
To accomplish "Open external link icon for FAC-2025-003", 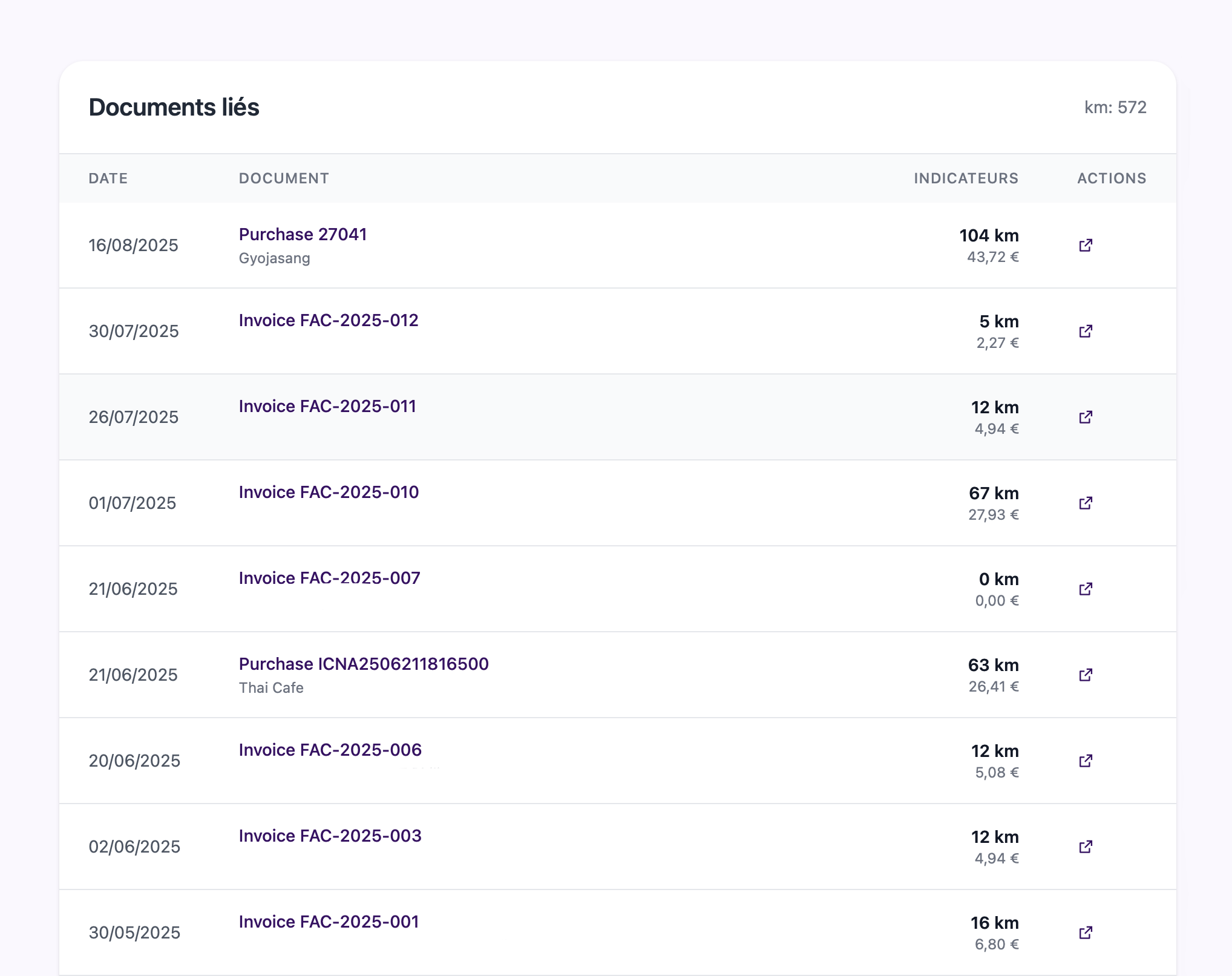I will [1086, 847].
